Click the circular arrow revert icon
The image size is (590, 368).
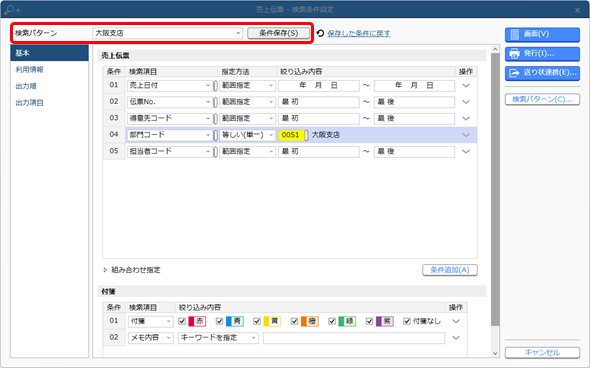click(x=320, y=33)
